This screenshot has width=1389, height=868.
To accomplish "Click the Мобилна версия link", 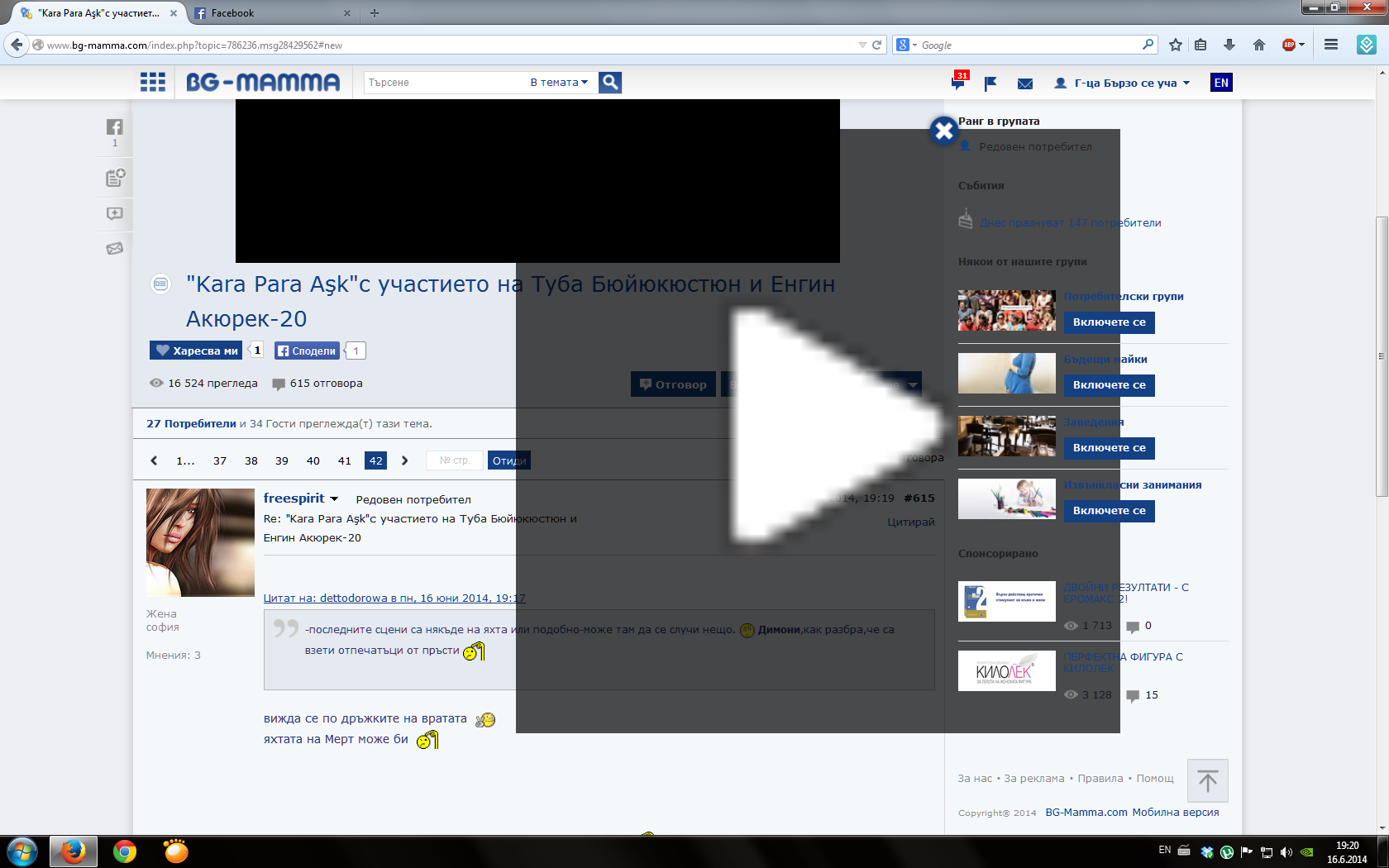I will click(x=1175, y=812).
